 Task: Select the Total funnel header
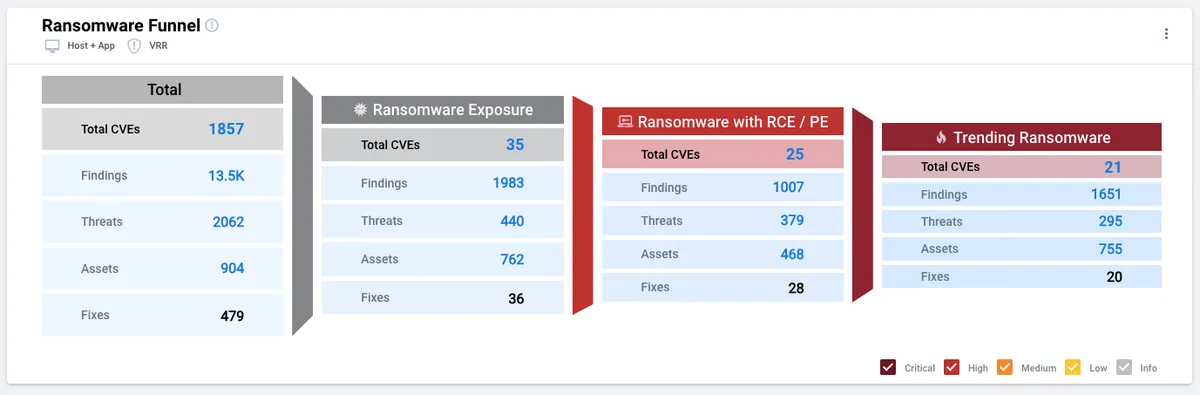pos(163,90)
